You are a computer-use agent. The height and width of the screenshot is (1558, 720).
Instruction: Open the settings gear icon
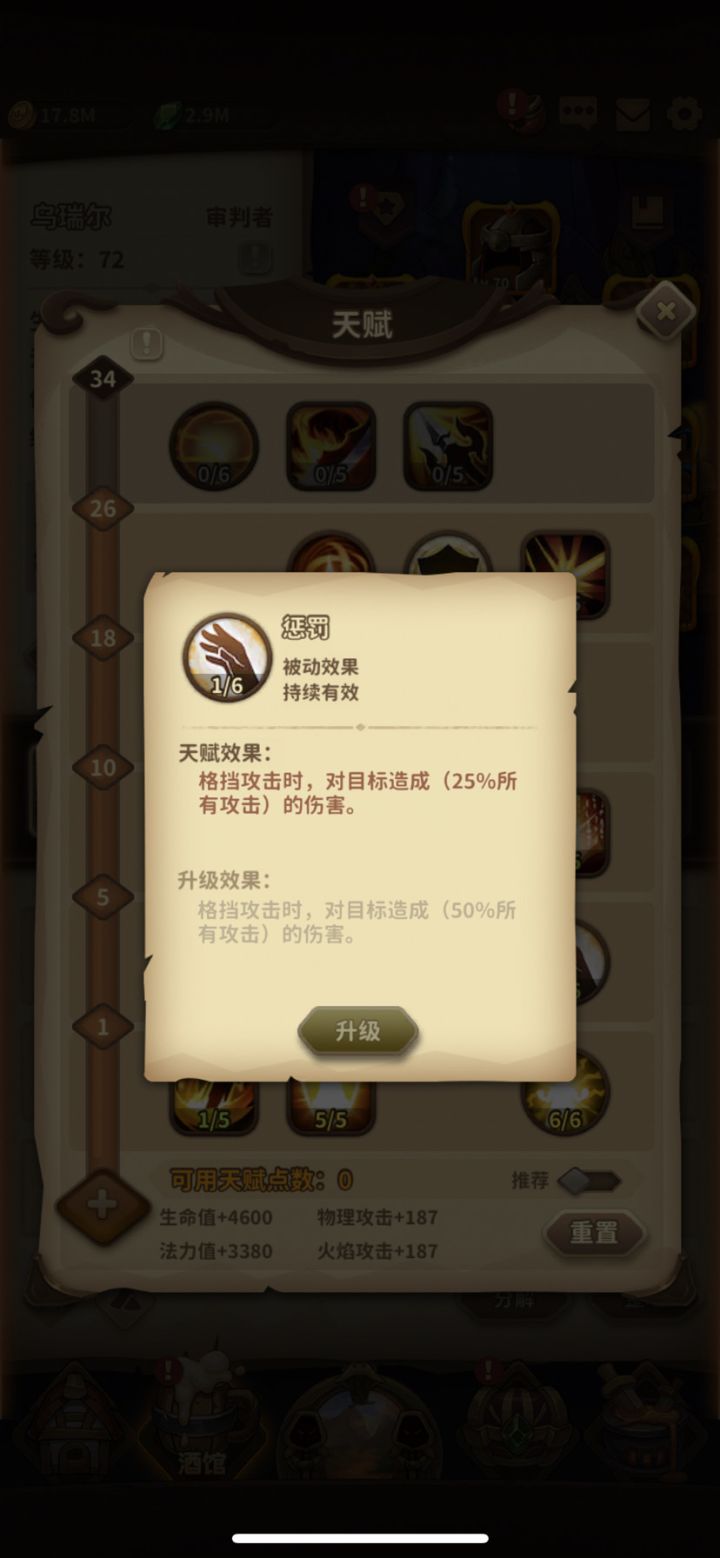[x=684, y=113]
